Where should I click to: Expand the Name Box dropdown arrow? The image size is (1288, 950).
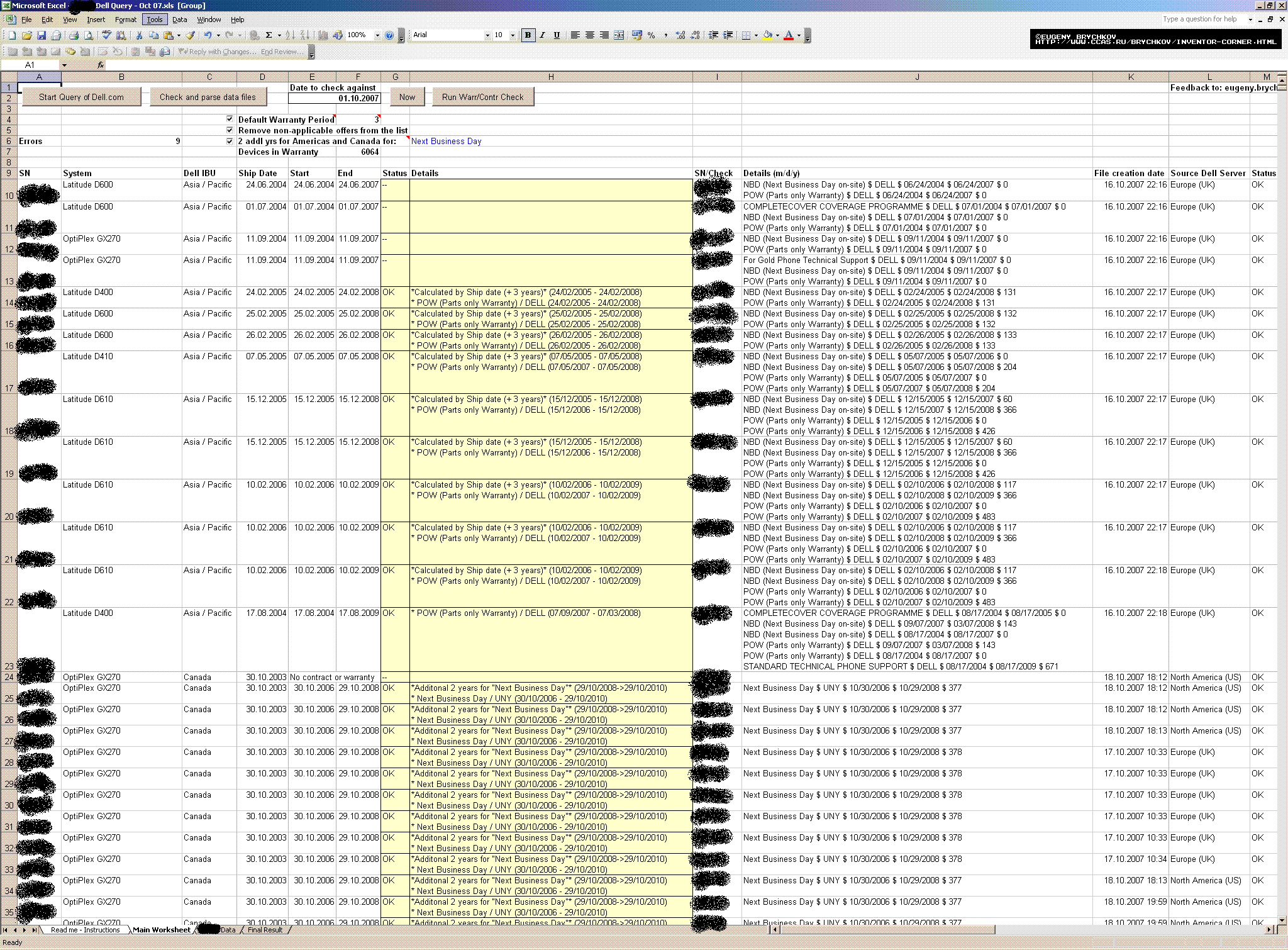click(64, 65)
